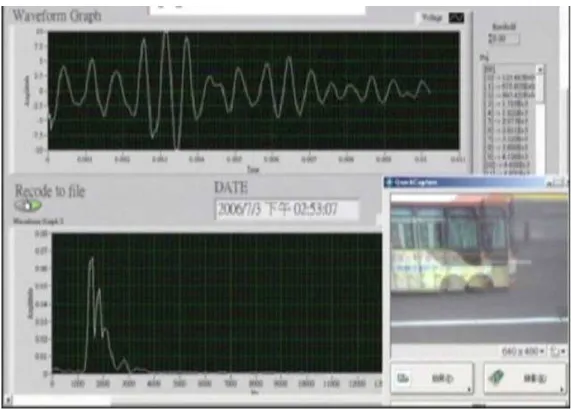This screenshot has width=571, height=410.
Task: Click the data list vertical scrollbar thumb
Action: (540, 88)
